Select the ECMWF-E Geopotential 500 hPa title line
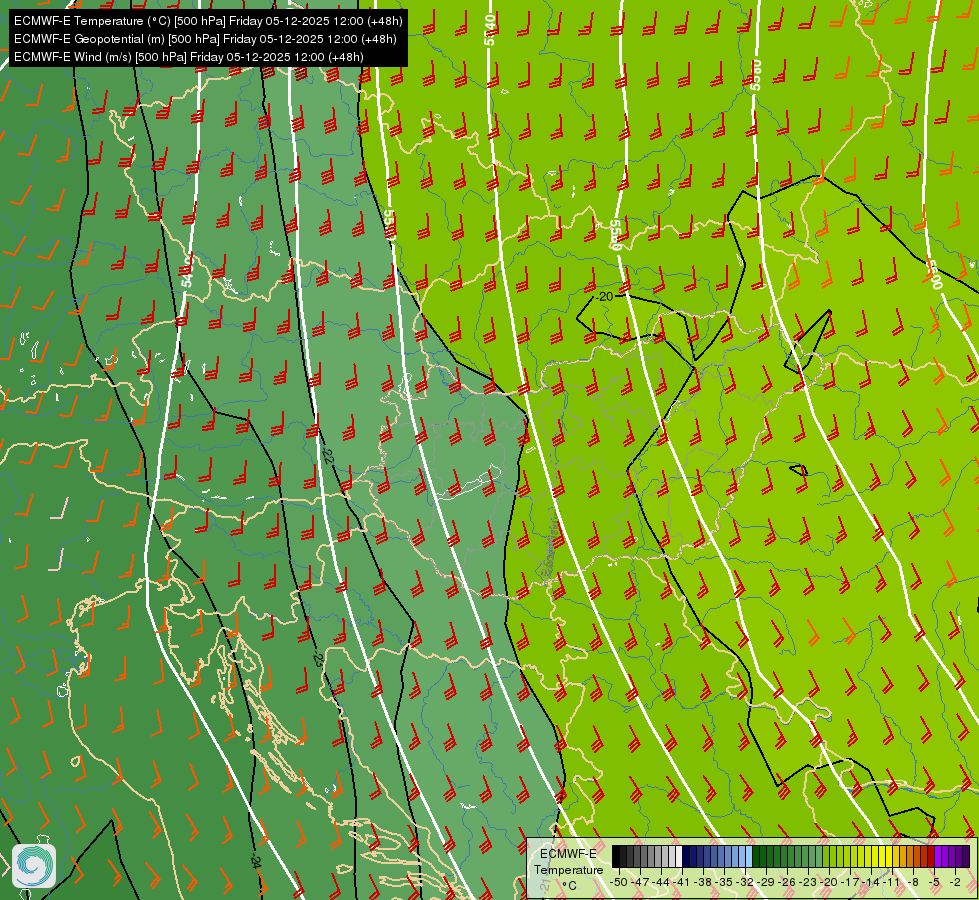The width and height of the screenshot is (979, 900). click(205, 39)
